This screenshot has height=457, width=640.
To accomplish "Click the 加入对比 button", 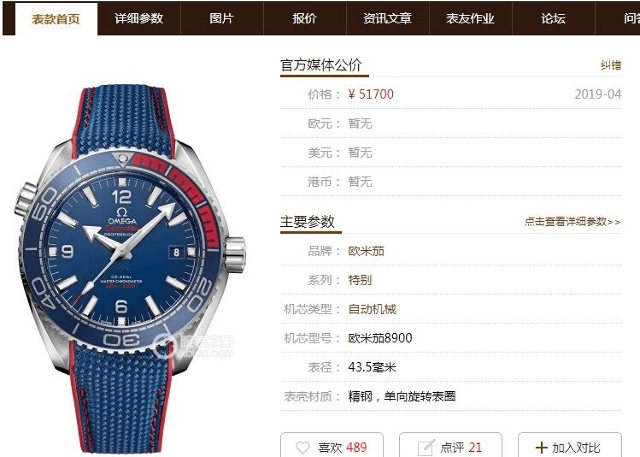I will coord(570,446).
